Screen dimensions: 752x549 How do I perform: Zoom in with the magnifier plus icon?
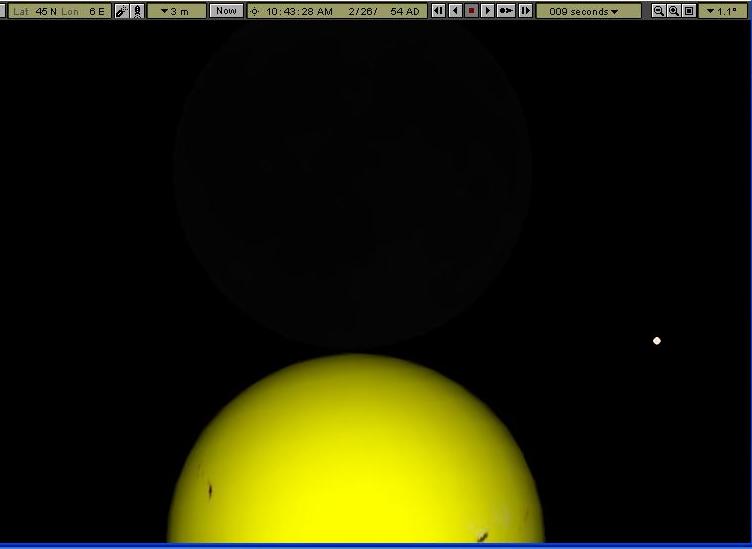tap(674, 11)
